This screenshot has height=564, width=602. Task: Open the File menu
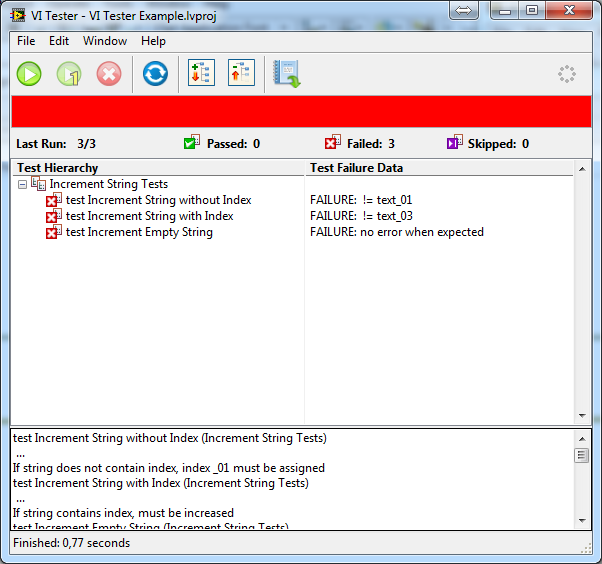pyautogui.click(x=26, y=41)
